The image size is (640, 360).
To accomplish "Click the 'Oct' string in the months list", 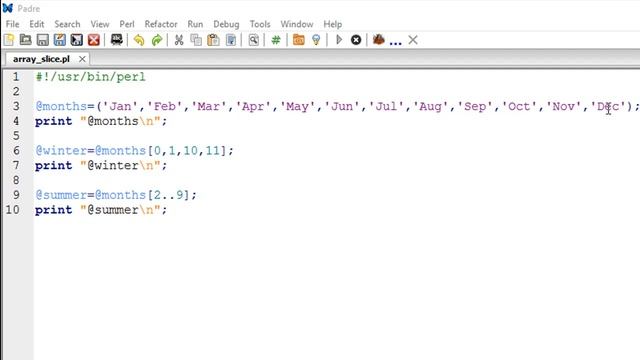I will [519, 106].
